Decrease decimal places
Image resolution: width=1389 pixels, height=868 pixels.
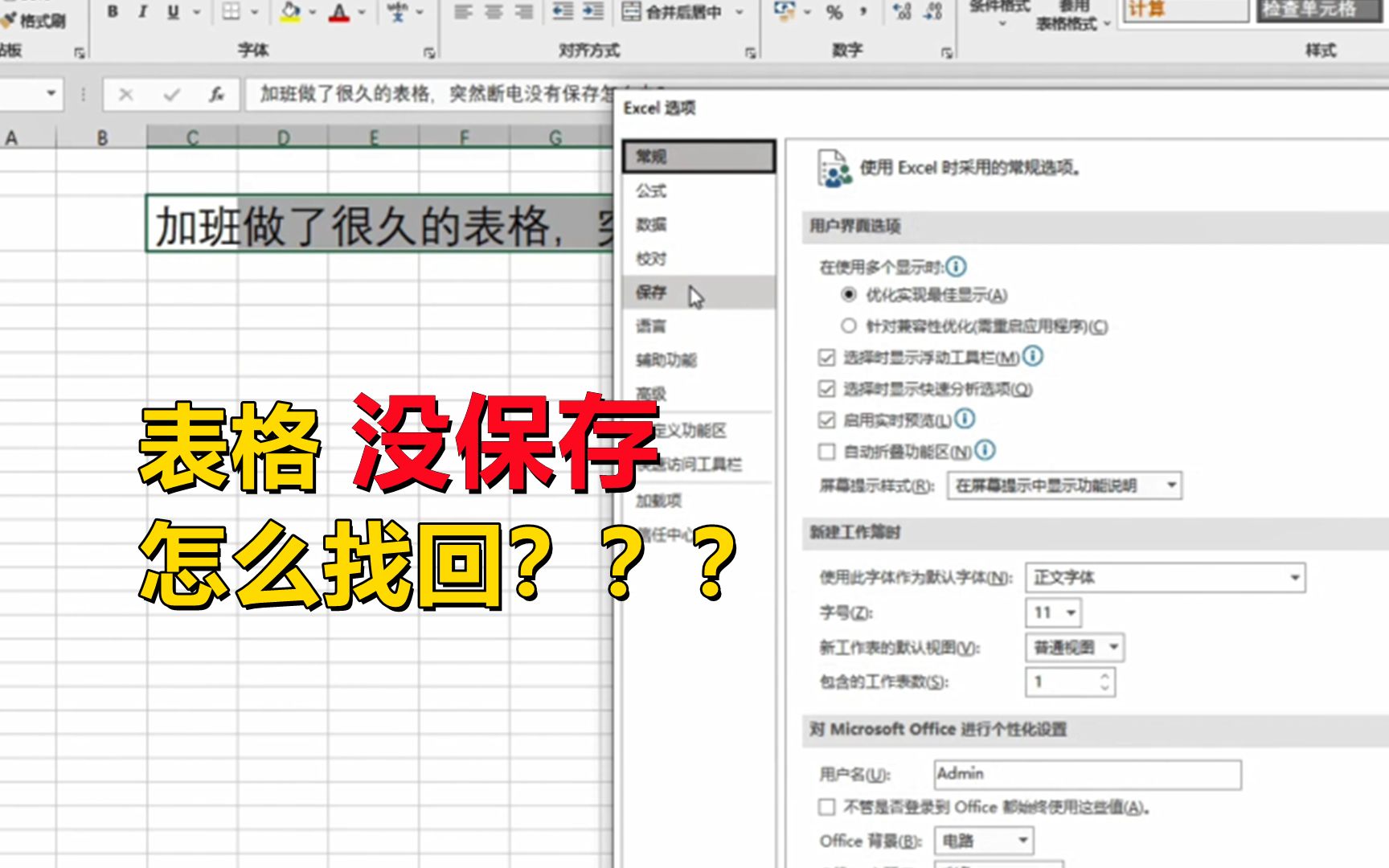(933, 11)
